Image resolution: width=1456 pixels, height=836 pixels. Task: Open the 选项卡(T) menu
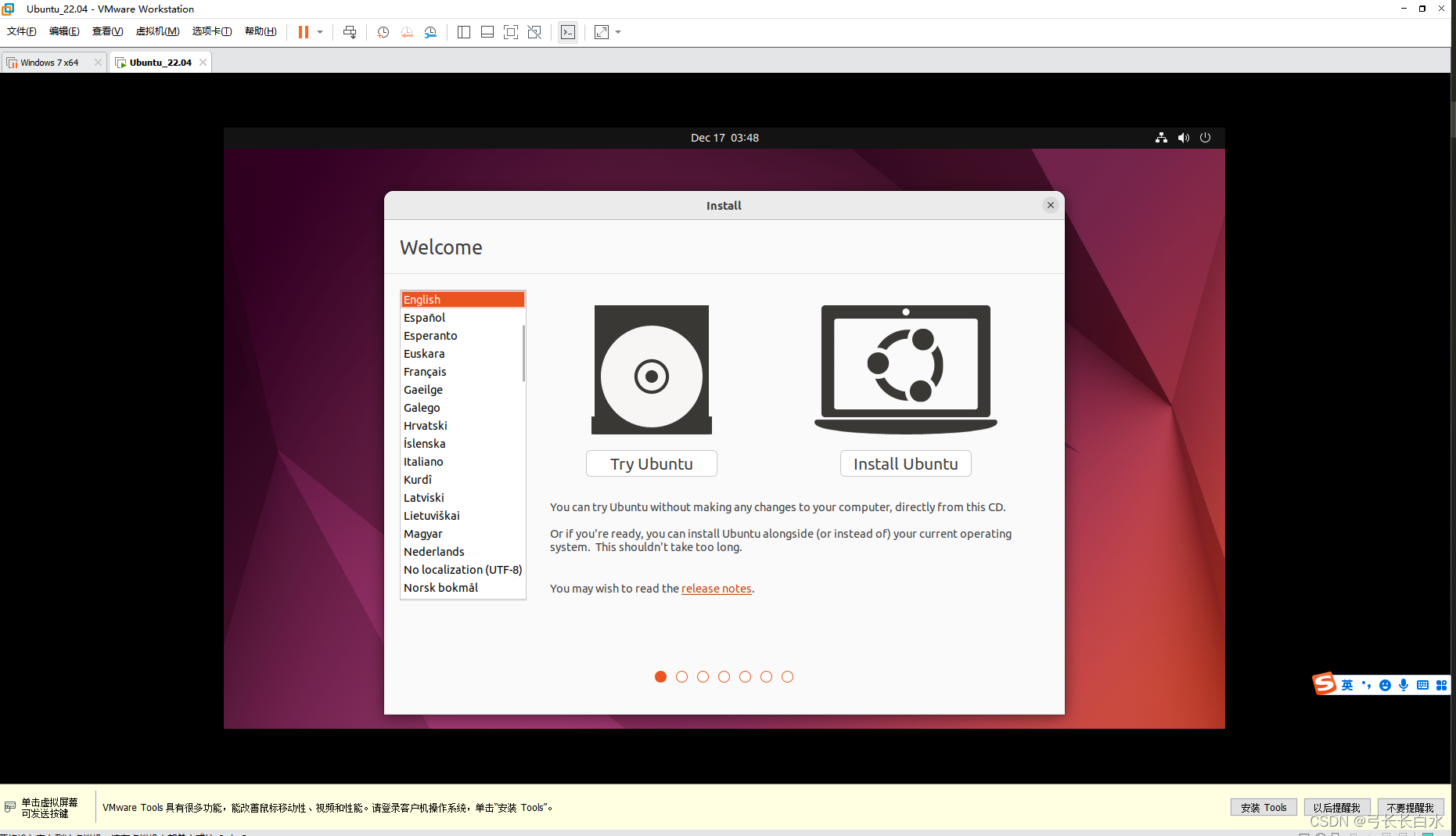(x=212, y=31)
